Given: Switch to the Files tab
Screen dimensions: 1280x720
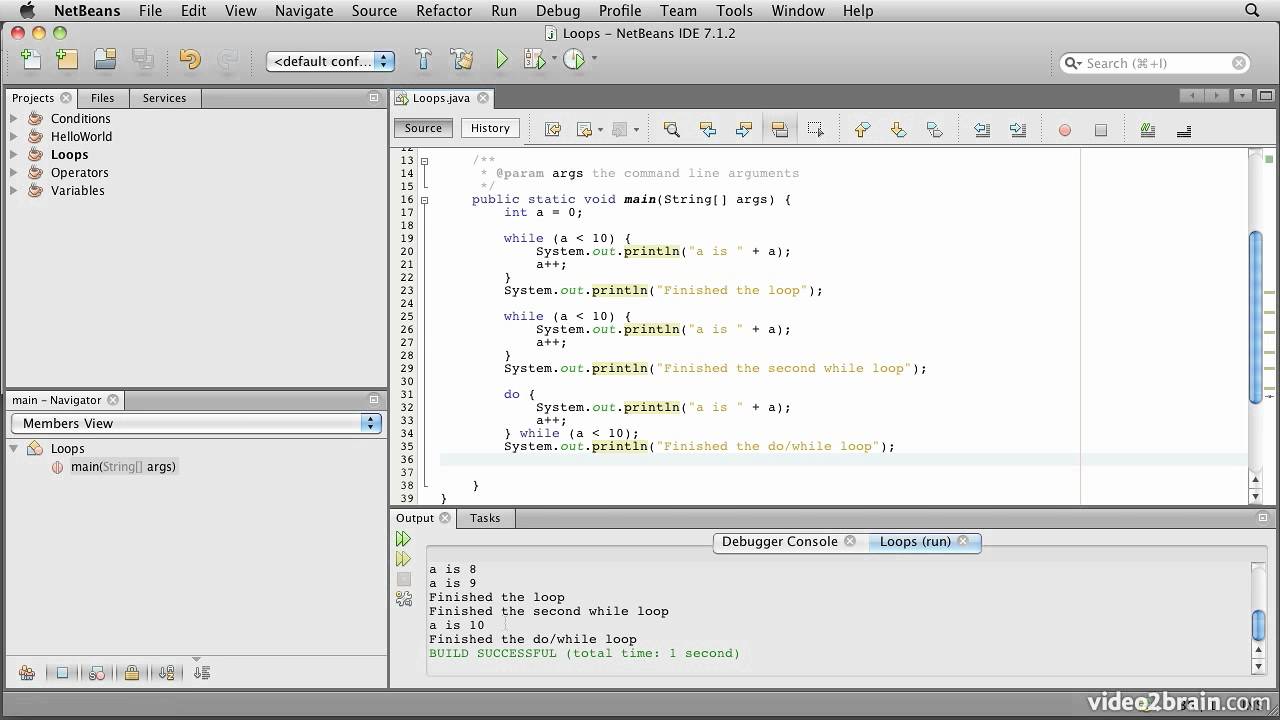Looking at the screenshot, I should tap(102, 98).
